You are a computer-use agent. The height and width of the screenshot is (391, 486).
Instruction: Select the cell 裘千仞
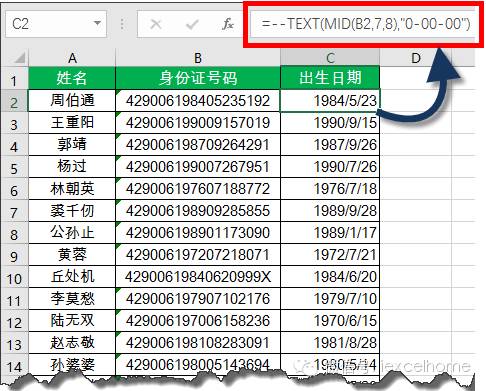click(x=72, y=211)
